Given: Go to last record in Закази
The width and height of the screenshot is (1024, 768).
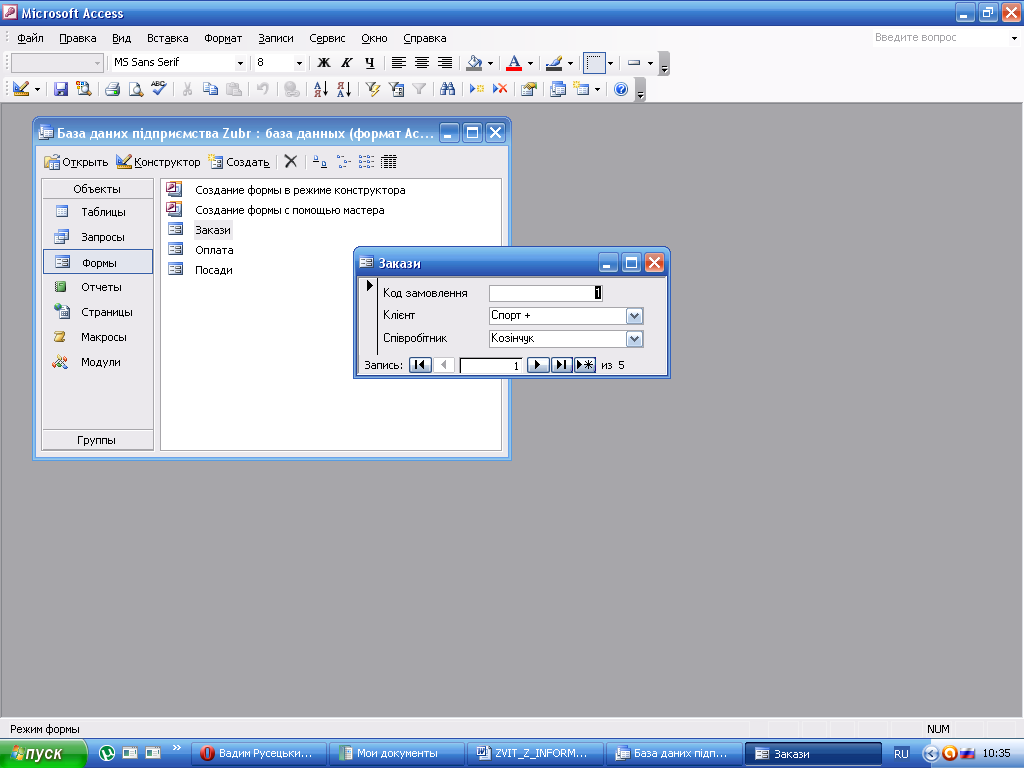Looking at the screenshot, I should pyautogui.click(x=561, y=365).
